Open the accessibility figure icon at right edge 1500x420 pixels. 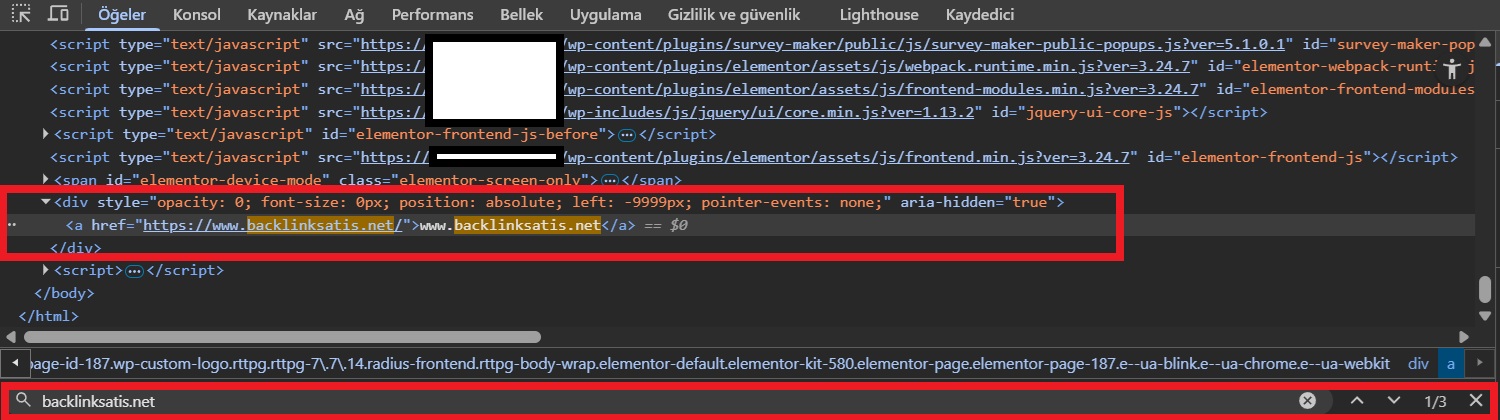coord(1453,67)
